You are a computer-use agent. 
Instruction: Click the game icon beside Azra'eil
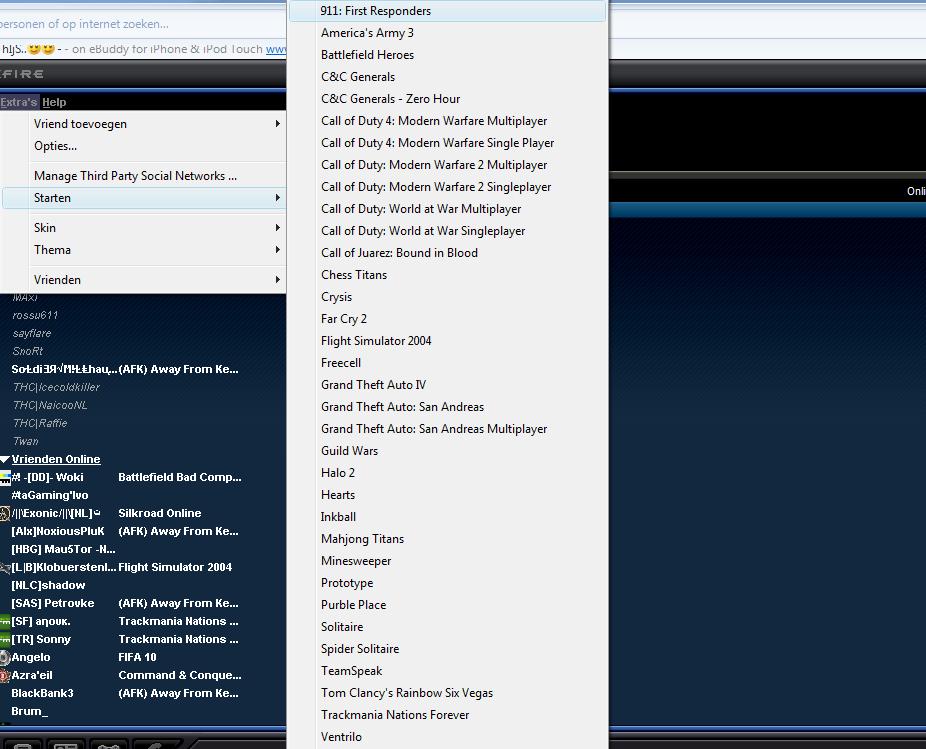point(5,675)
